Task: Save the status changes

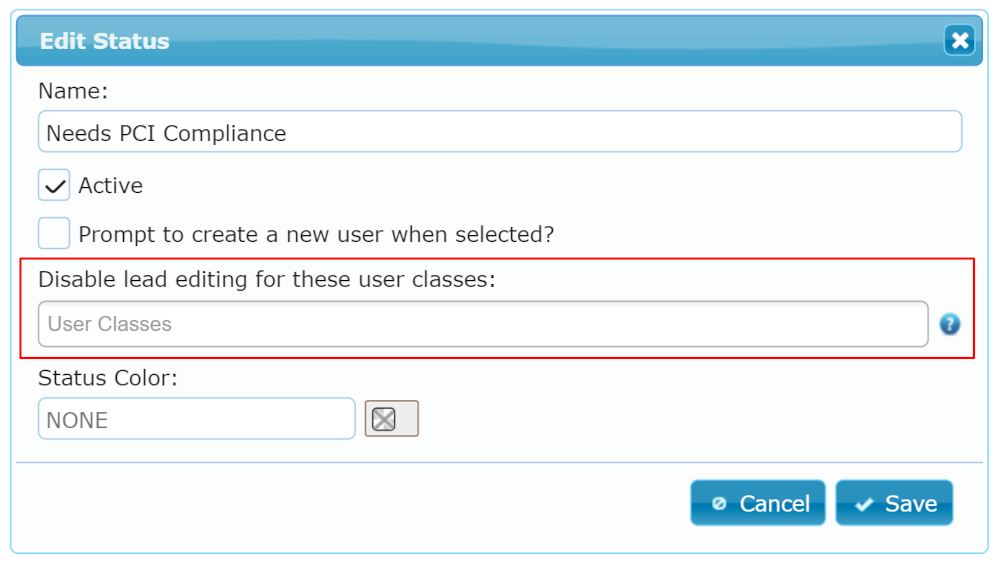Action: coord(894,503)
